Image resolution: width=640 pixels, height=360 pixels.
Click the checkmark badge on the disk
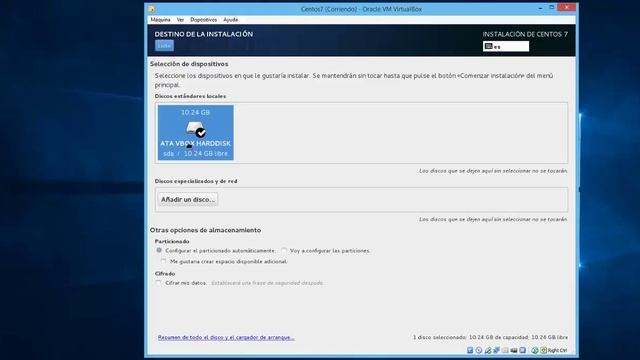pos(200,133)
